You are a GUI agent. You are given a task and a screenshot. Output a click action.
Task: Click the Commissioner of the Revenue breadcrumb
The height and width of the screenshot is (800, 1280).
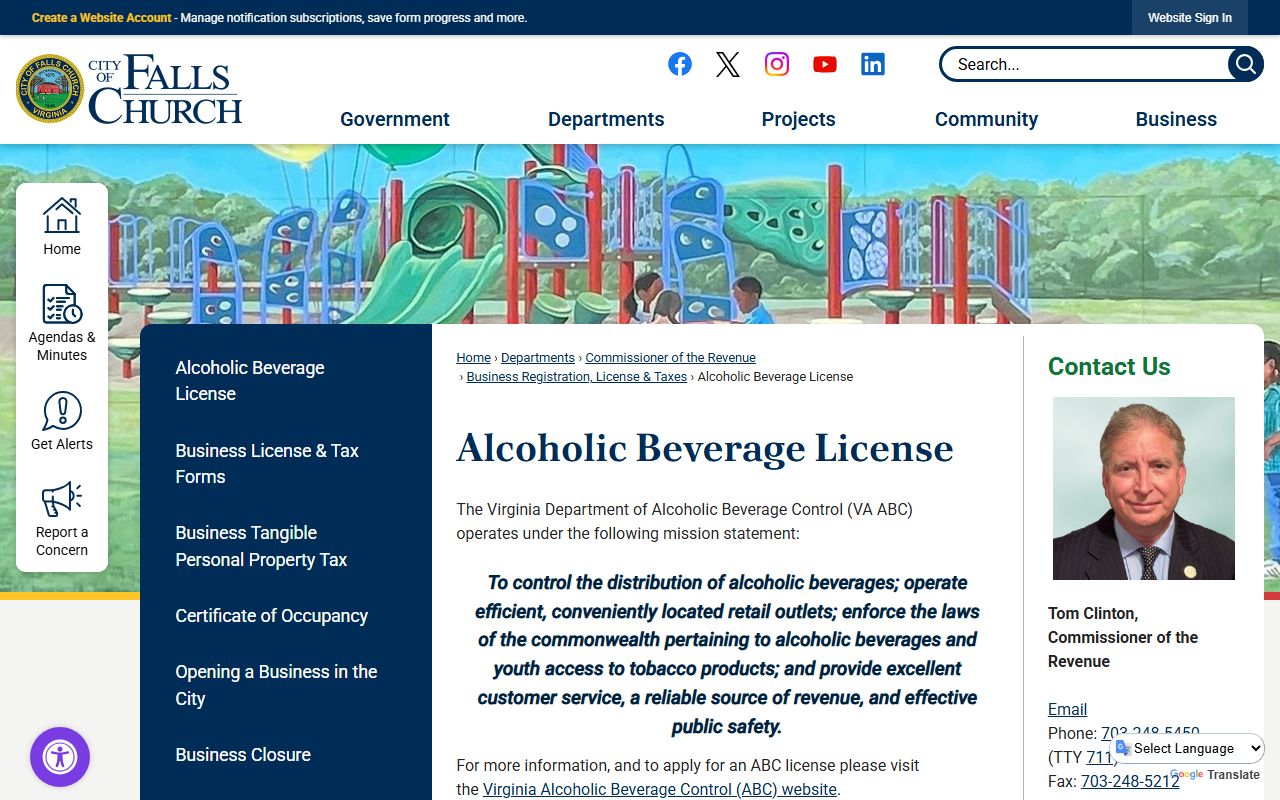click(670, 357)
